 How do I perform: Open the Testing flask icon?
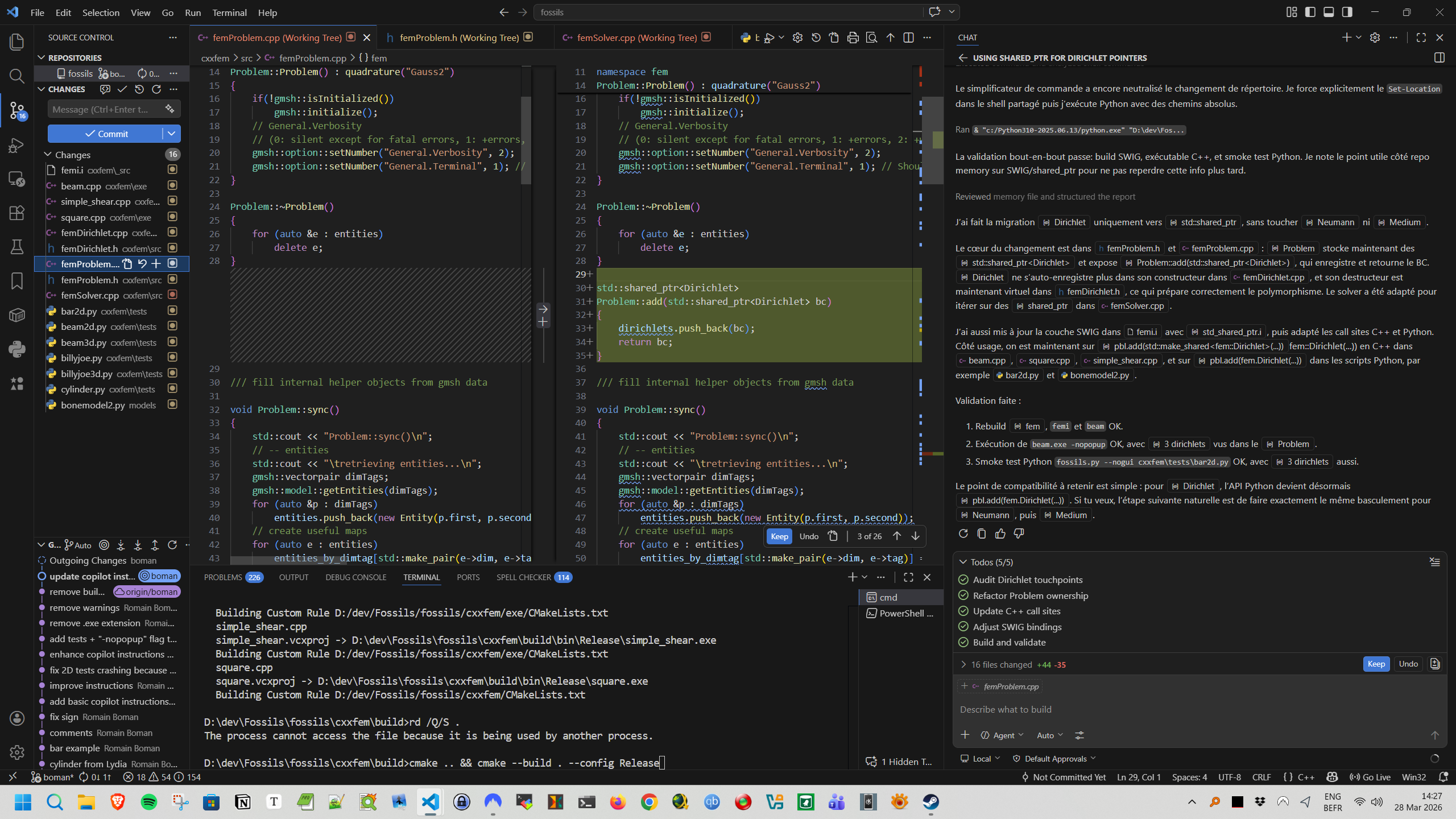[17, 246]
